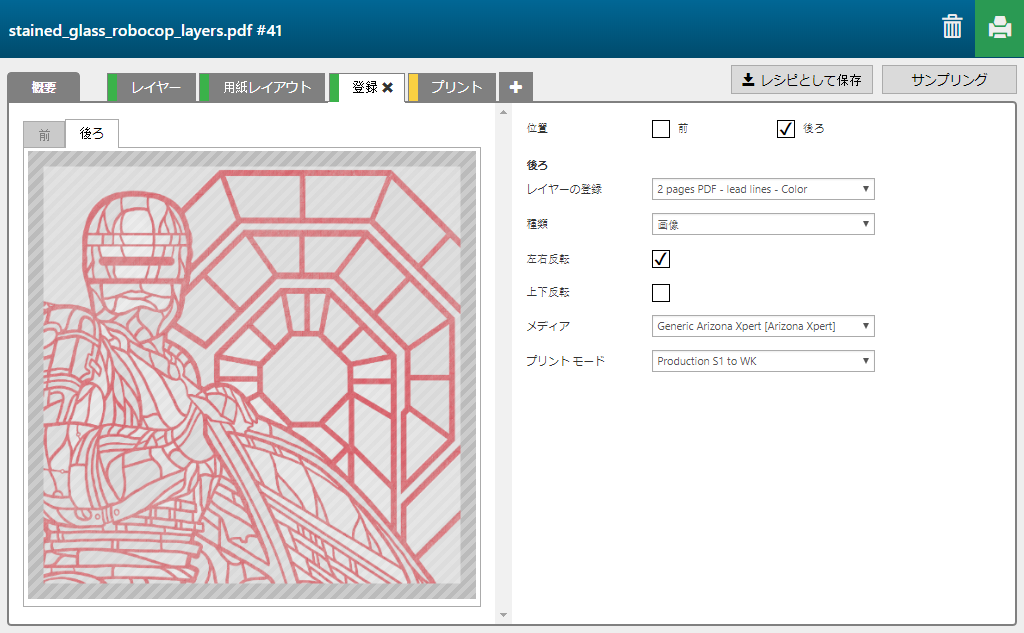Screen dimensions: 1024x633
Task: Open the 種類 dropdown showing 画像
Action: point(763,224)
